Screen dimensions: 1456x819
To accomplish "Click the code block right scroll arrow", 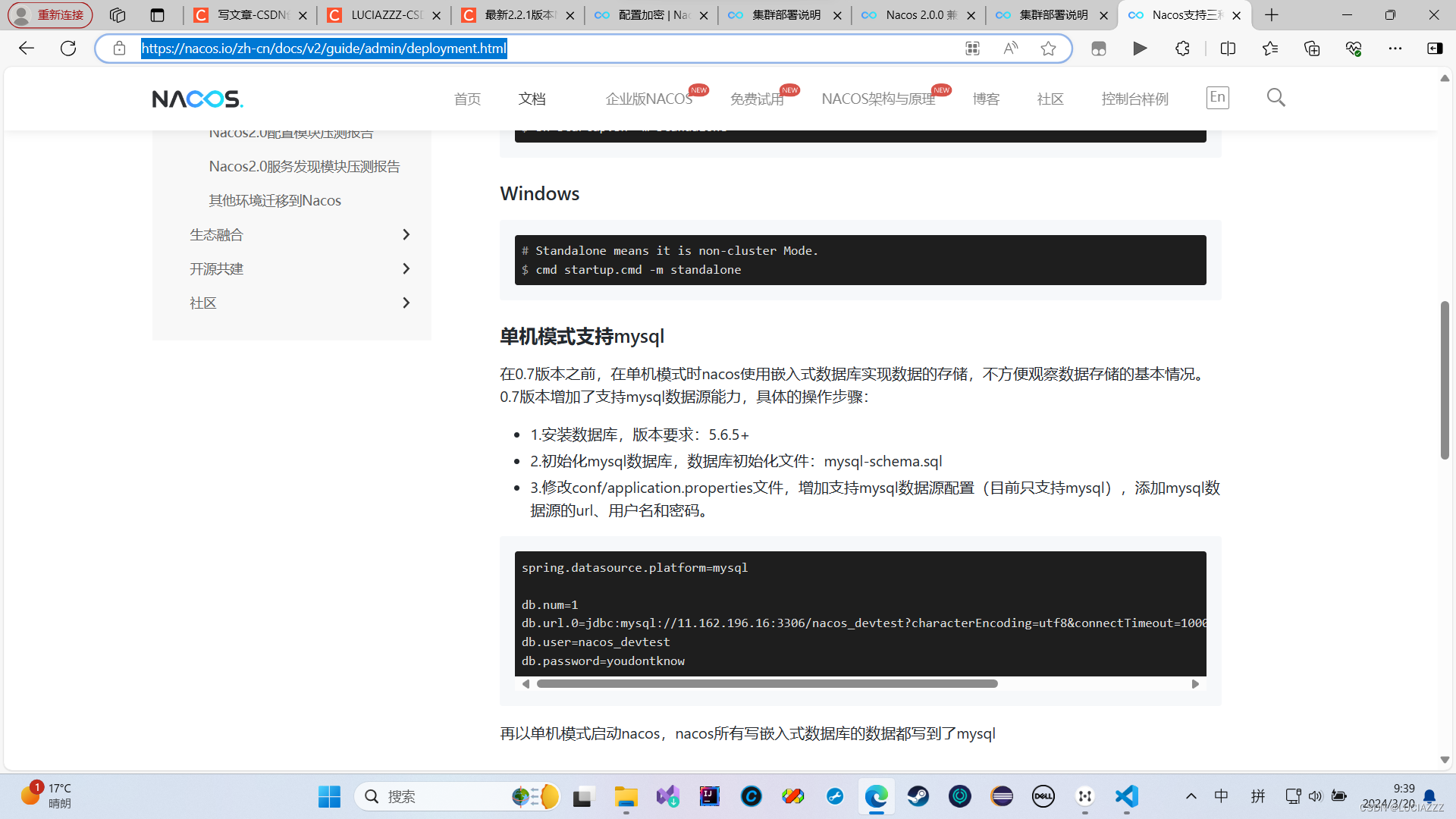I will pos(1195,684).
